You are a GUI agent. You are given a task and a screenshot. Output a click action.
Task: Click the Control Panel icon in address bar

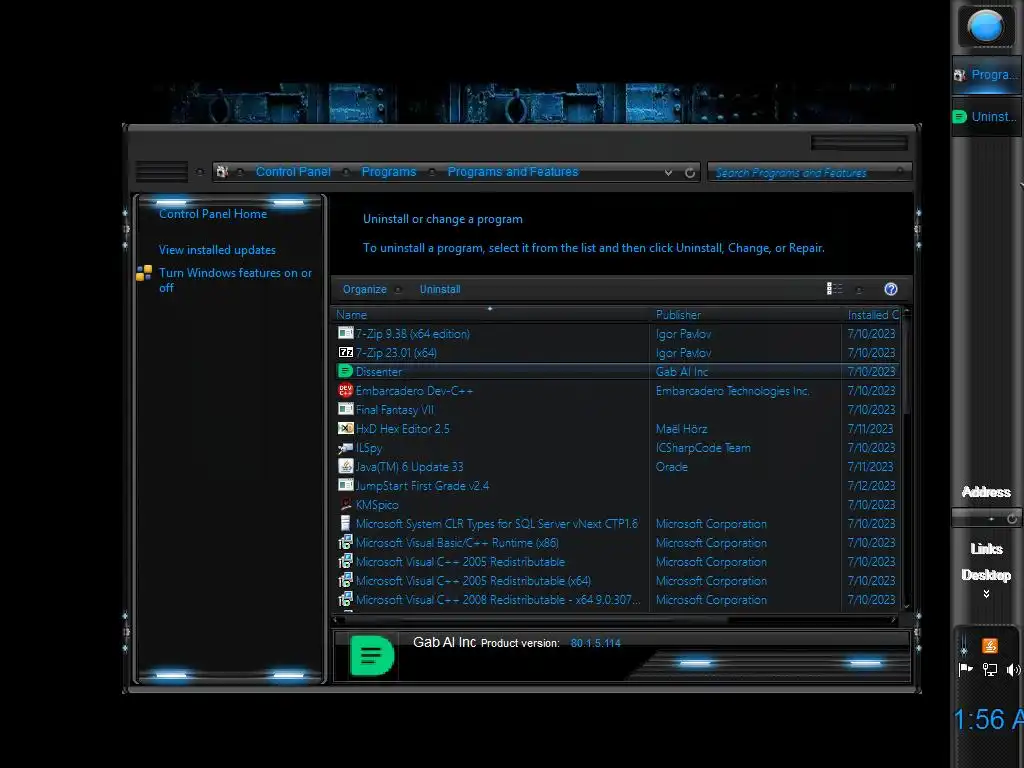pyautogui.click(x=222, y=172)
